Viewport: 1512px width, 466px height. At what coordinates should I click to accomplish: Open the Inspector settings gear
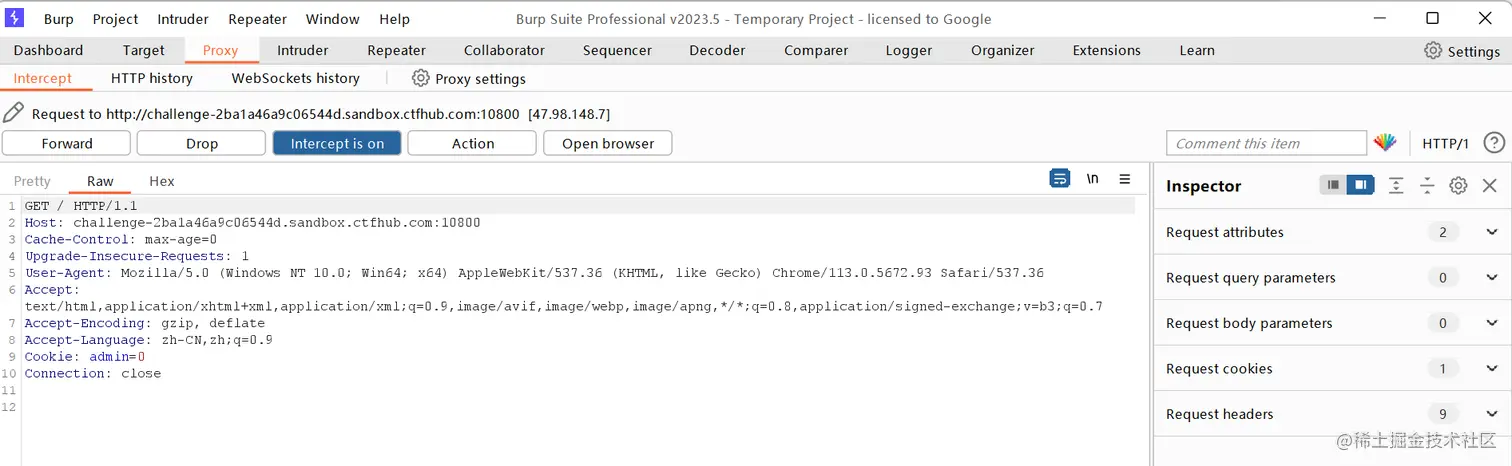(x=1459, y=185)
